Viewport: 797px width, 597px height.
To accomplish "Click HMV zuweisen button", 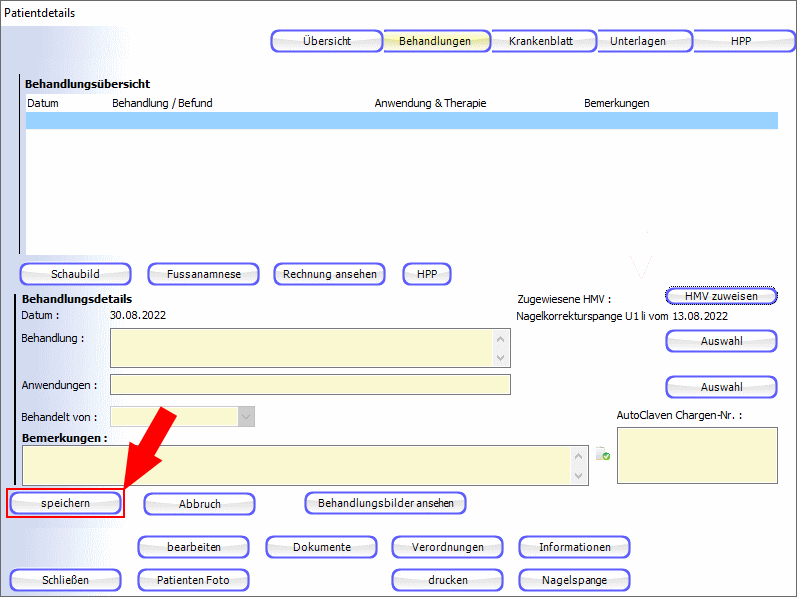I will pos(721,296).
